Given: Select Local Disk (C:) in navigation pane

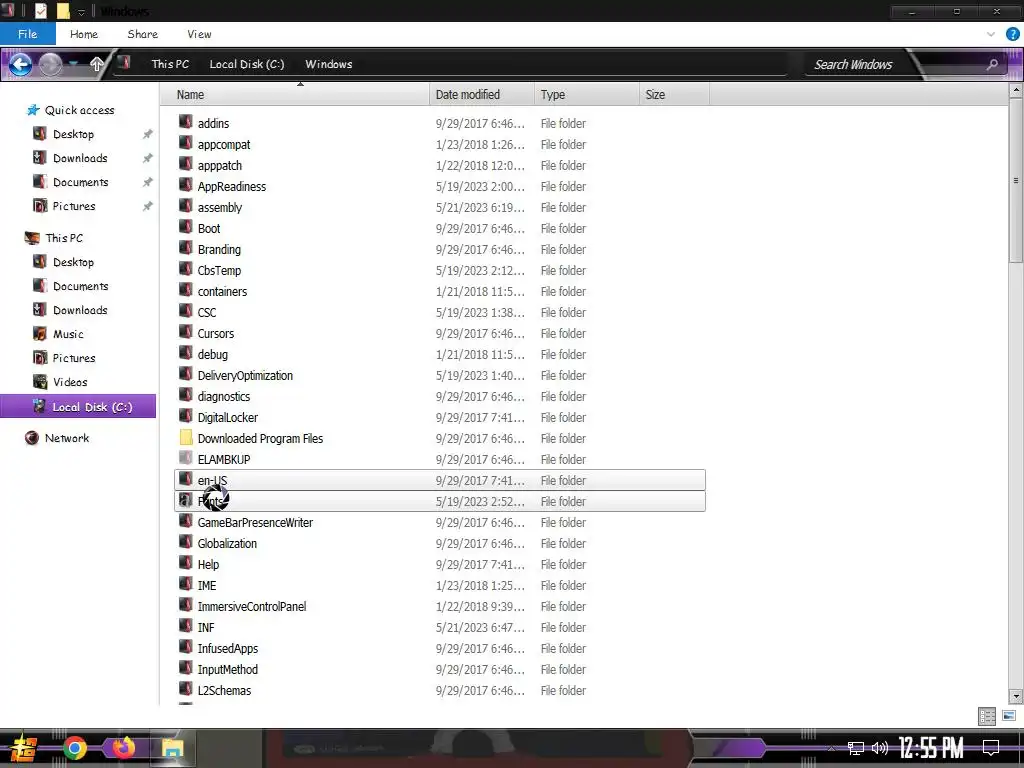Looking at the screenshot, I should pyautogui.click(x=78, y=407).
